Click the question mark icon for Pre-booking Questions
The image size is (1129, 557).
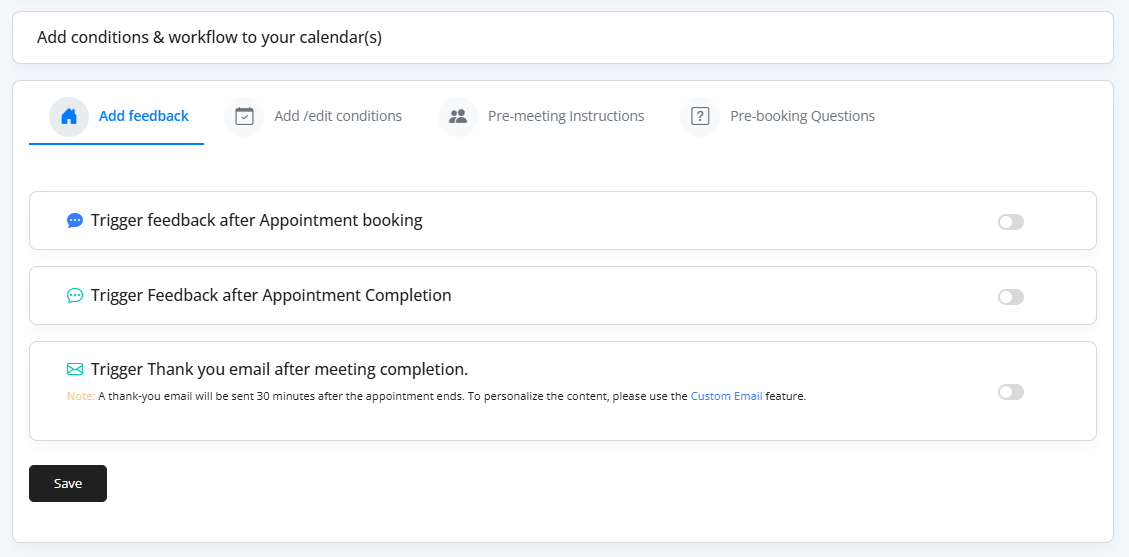point(700,116)
